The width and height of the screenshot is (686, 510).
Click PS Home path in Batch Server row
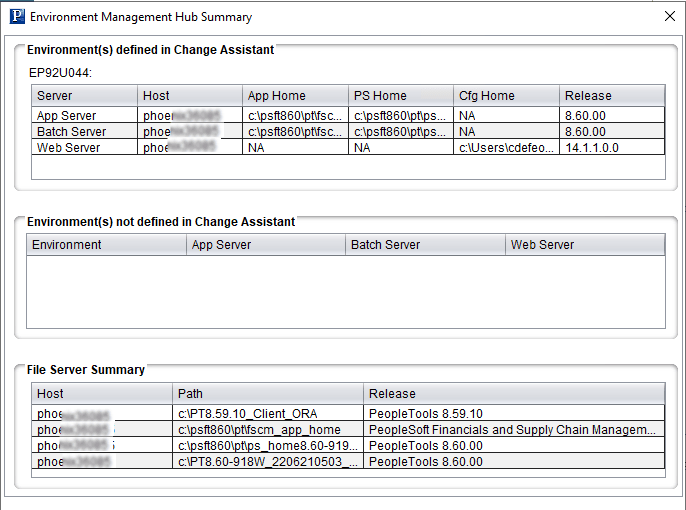pos(401,132)
